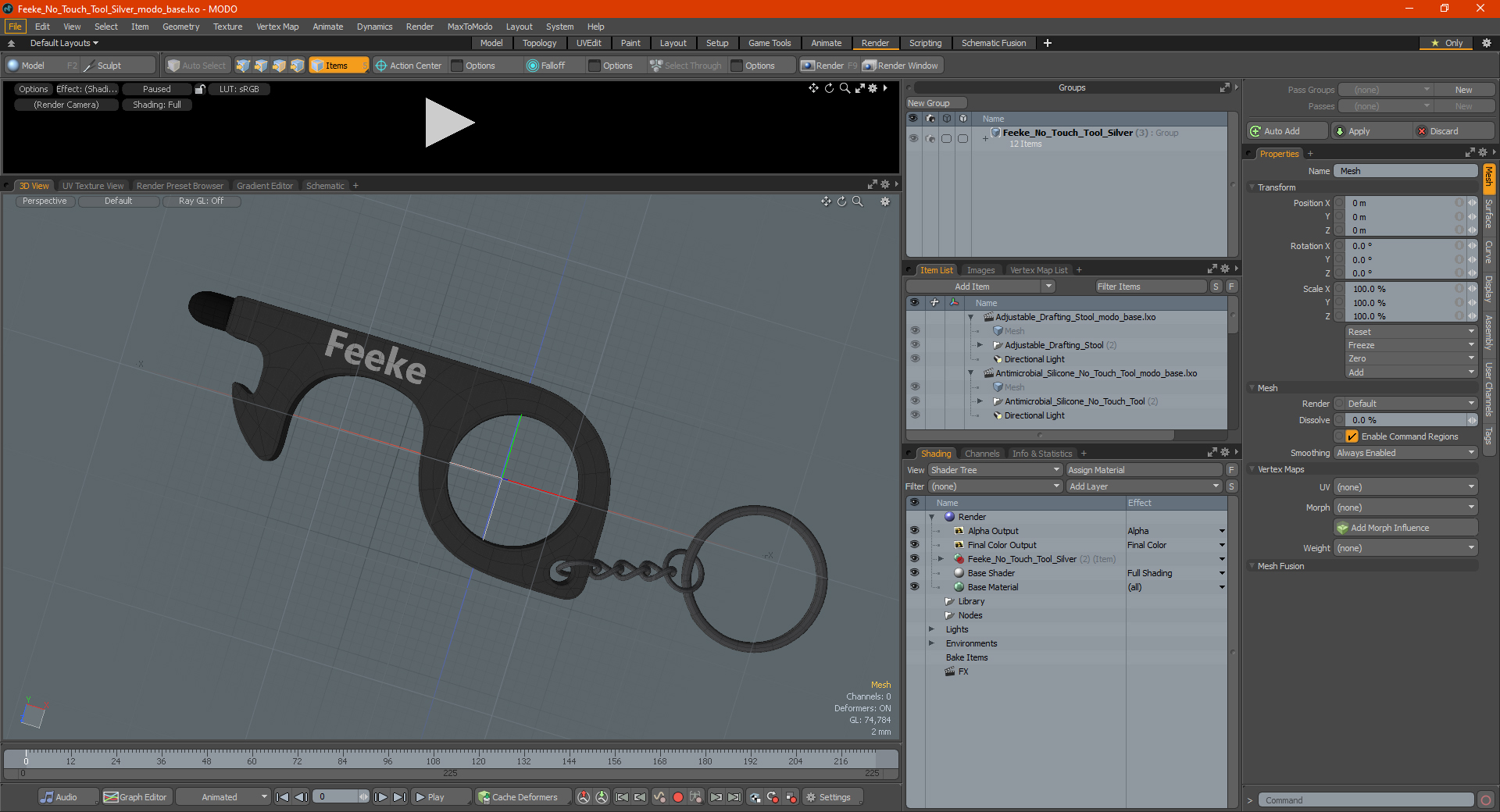1500x812 pixels.
Task: Expand the Environments tree entry
Action: [x=931, y=643]
